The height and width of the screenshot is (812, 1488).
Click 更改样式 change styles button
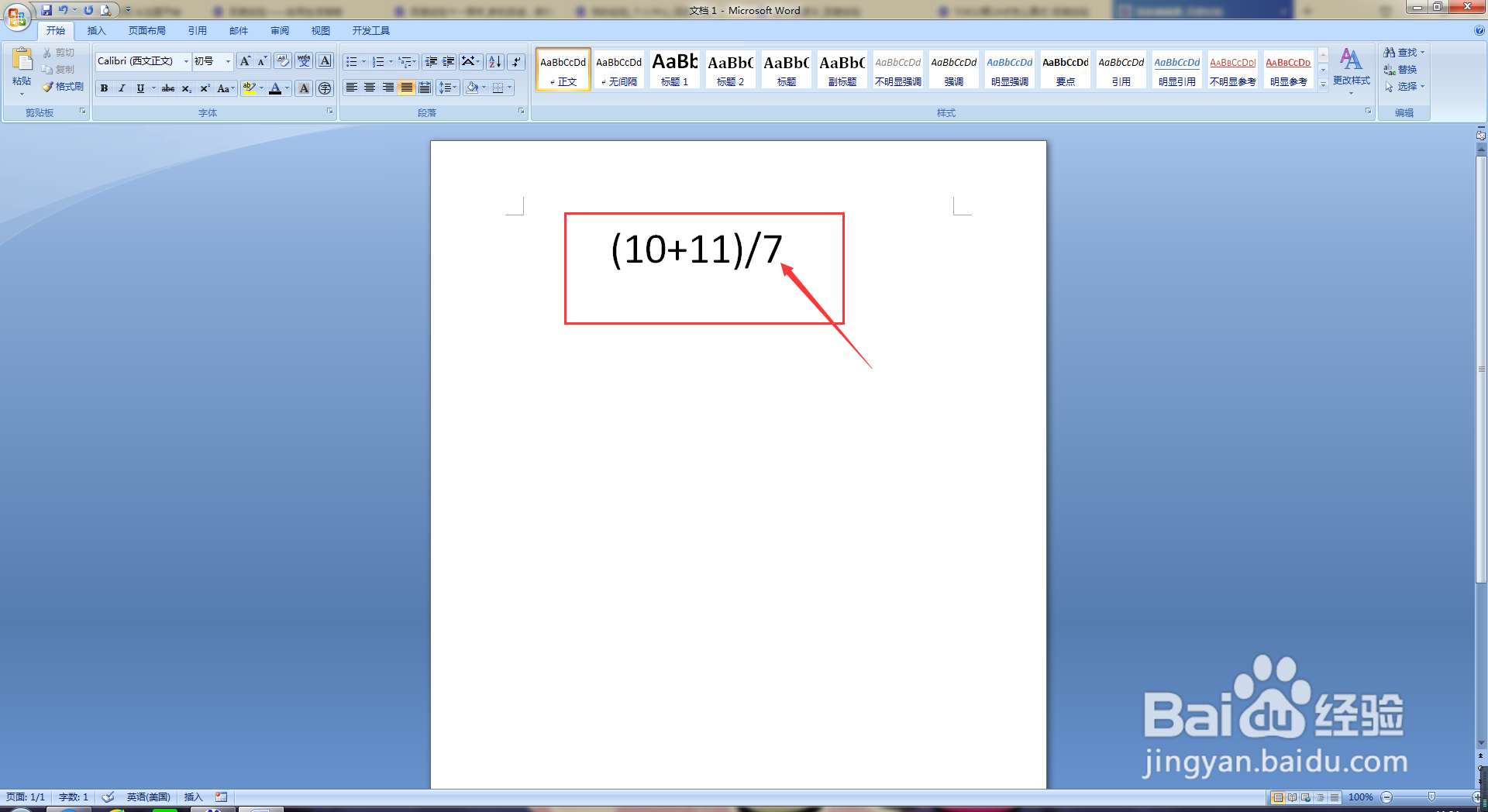click(x=1352, y=71)
